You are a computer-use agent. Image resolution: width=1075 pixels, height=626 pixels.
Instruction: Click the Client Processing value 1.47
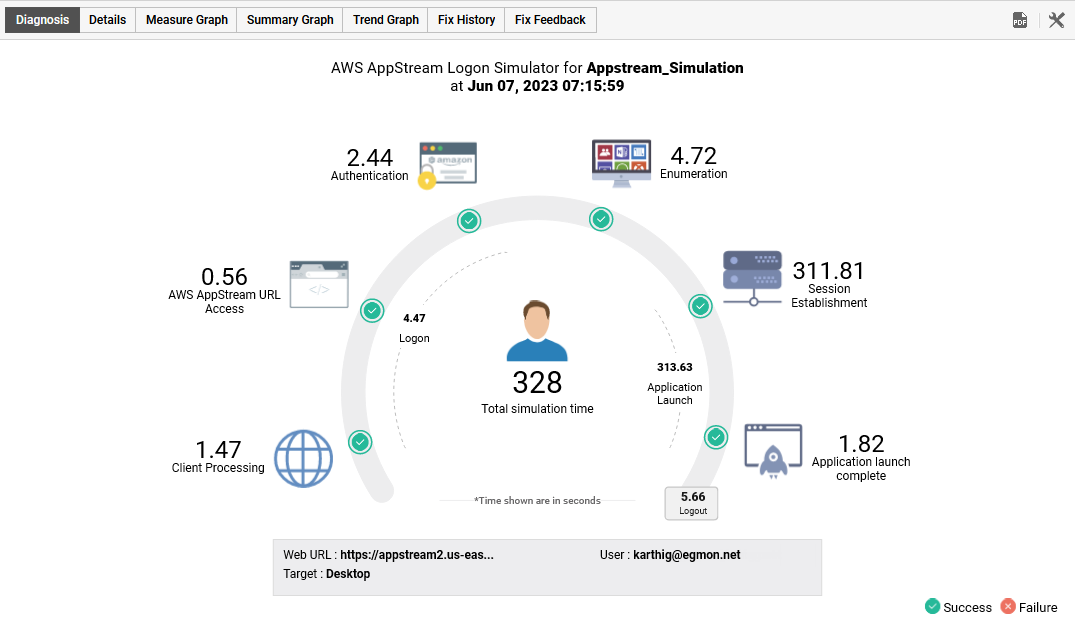coord(218,450)
